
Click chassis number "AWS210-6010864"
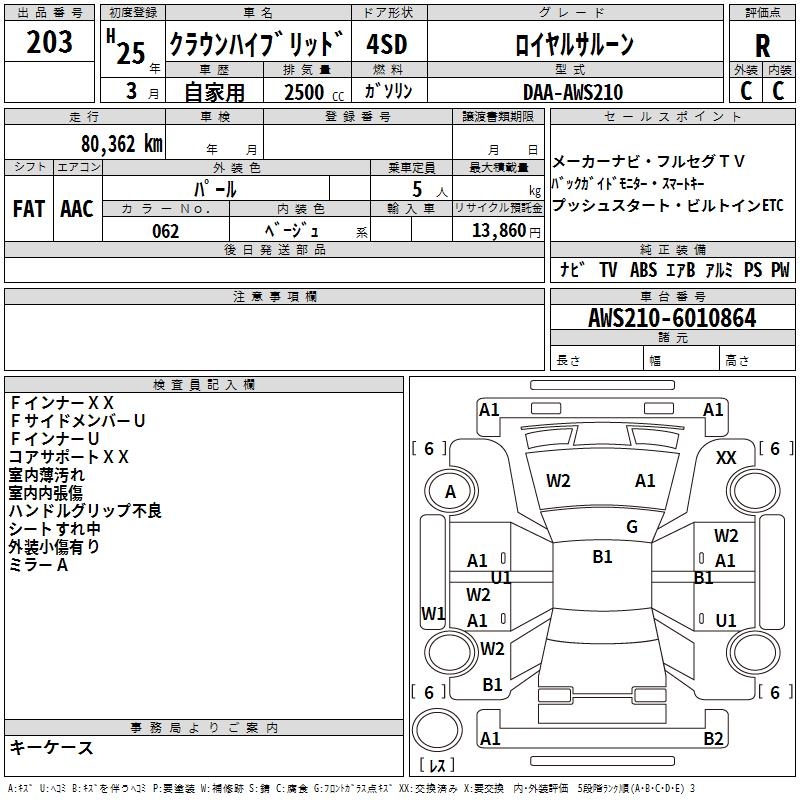[x=672, y=318]
